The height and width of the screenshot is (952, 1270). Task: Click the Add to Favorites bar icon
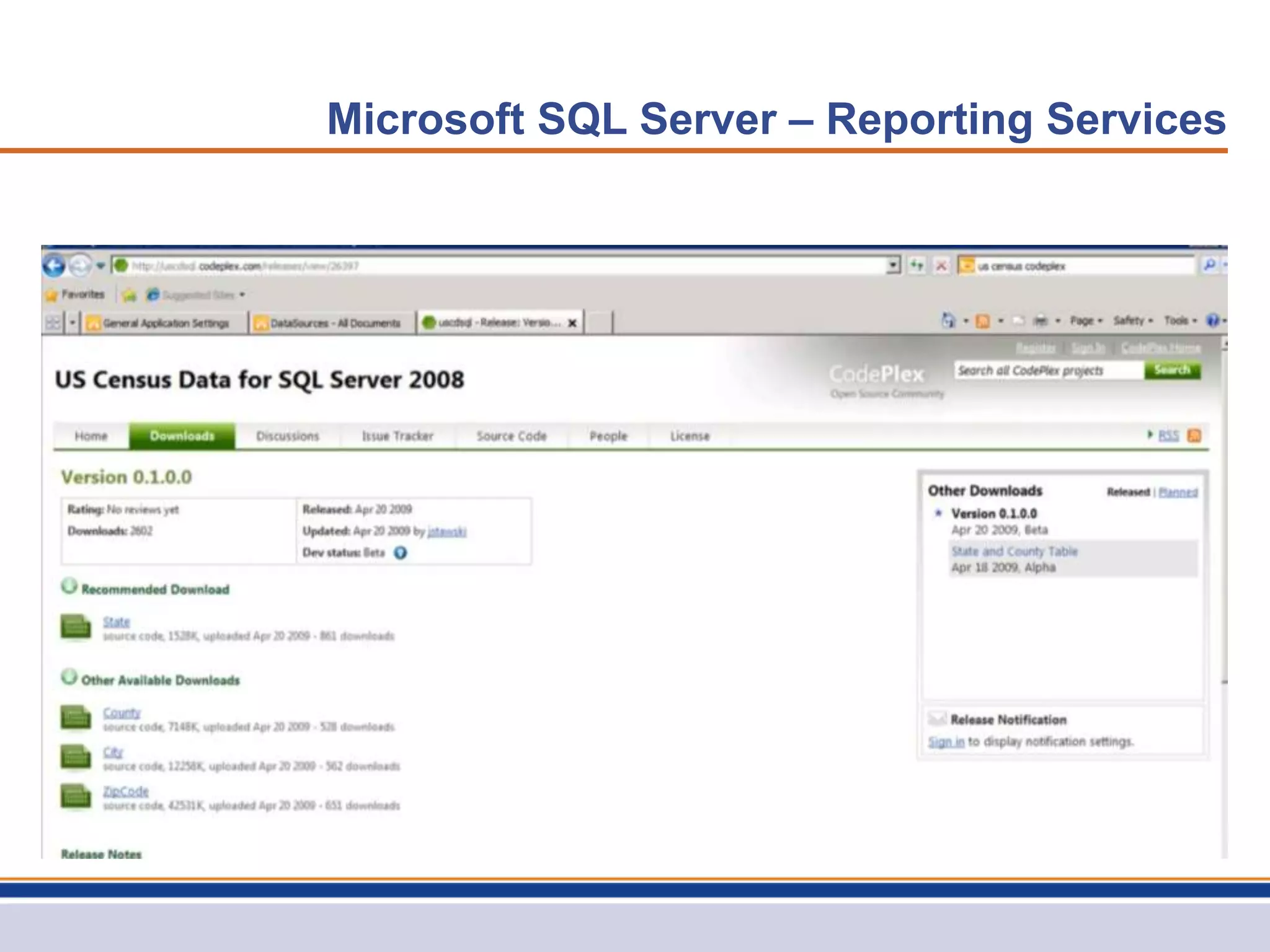tap(129, 295)
